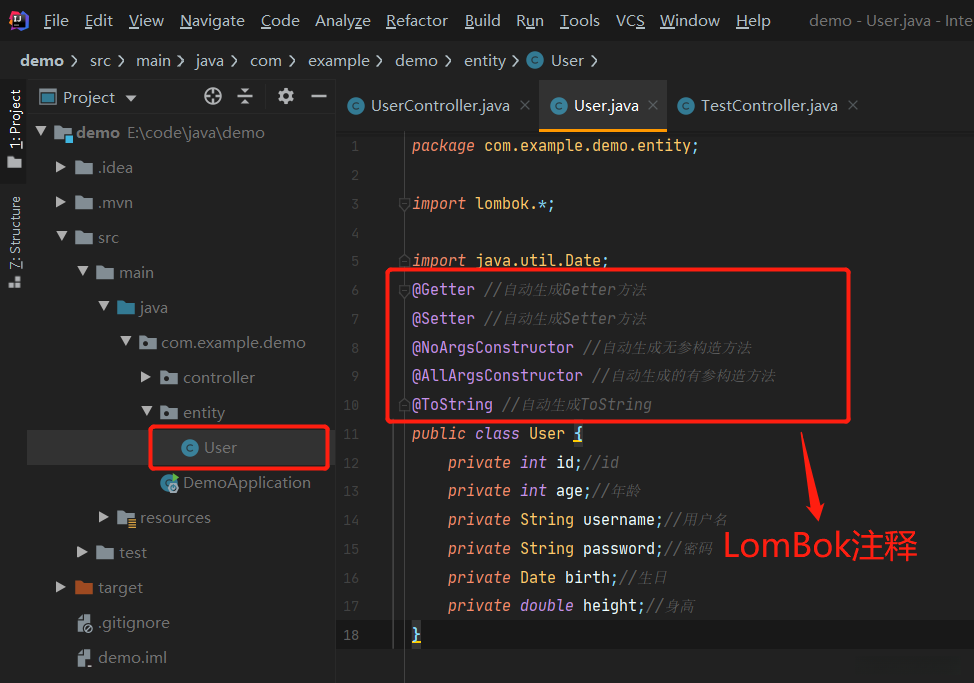The height and width of the screenshot is (683, 974).
Task: Close the UserController.java tab
Action: [x=525, y=106]
